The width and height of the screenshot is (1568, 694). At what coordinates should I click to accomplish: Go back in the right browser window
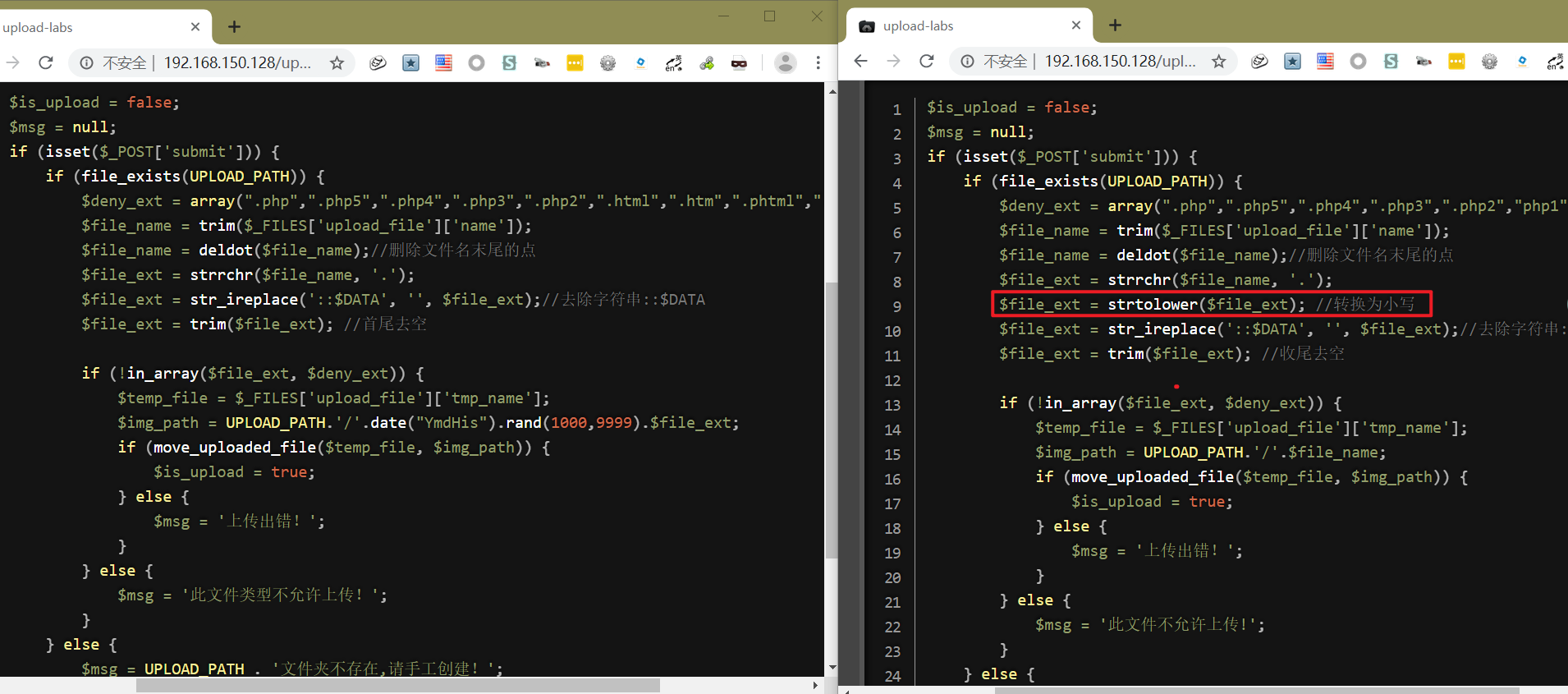click(x=860, y=61)
